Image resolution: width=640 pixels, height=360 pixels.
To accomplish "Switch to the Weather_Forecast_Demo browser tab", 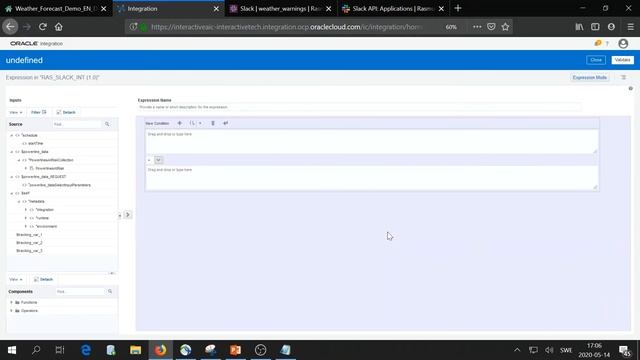I will (x=56, y=9).
